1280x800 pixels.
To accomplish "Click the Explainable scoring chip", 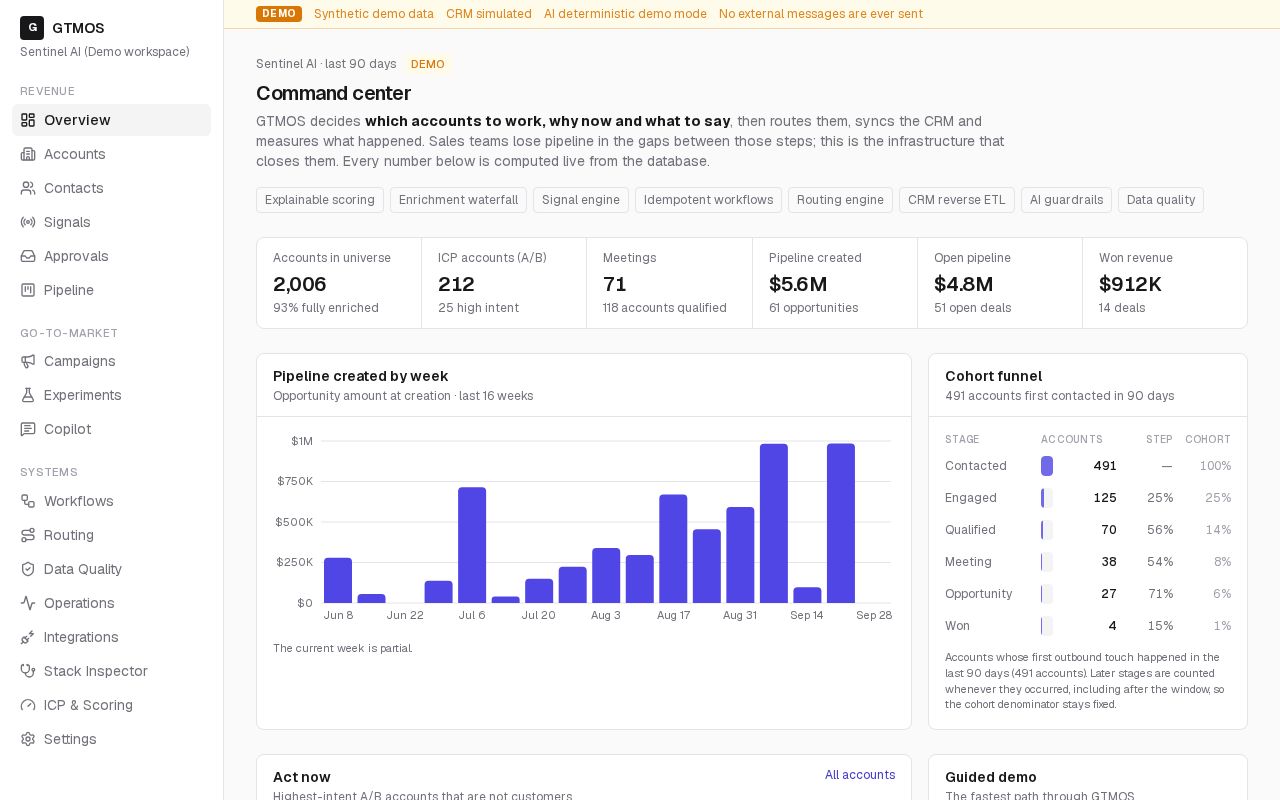I will pos(320,200).
